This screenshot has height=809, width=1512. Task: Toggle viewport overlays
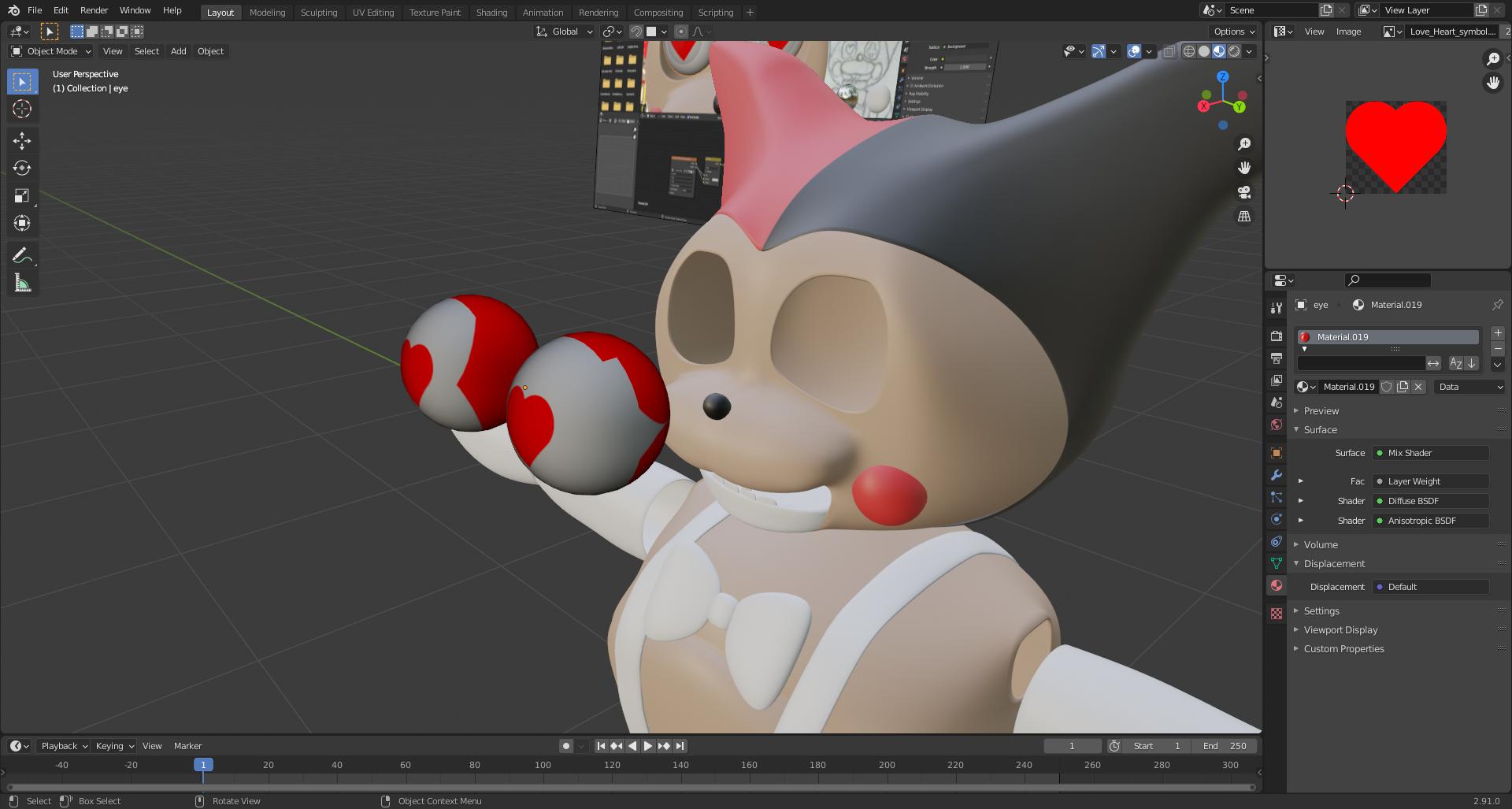tap(1134, 51)
